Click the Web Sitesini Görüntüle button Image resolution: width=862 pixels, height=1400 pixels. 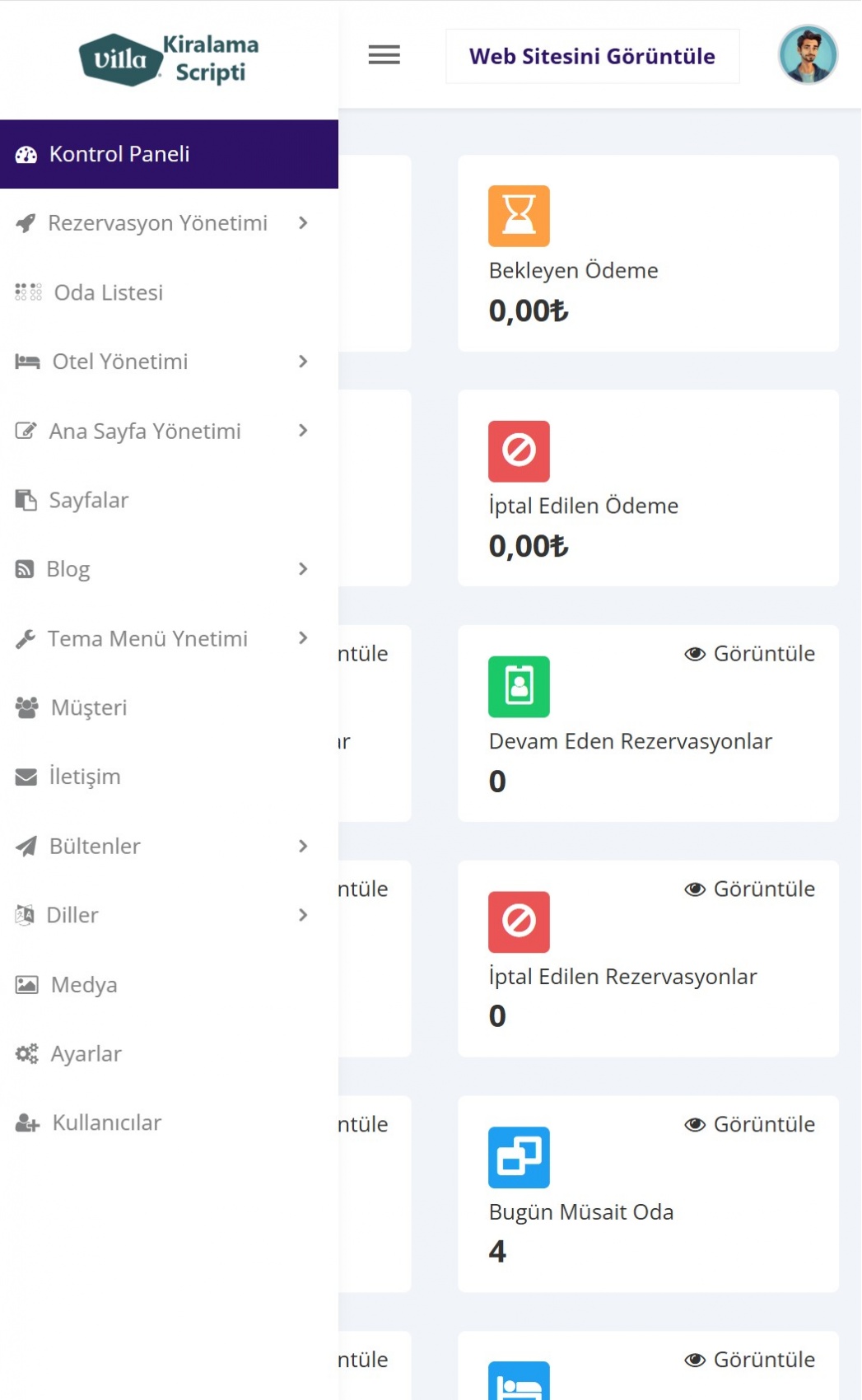(592, 56)
